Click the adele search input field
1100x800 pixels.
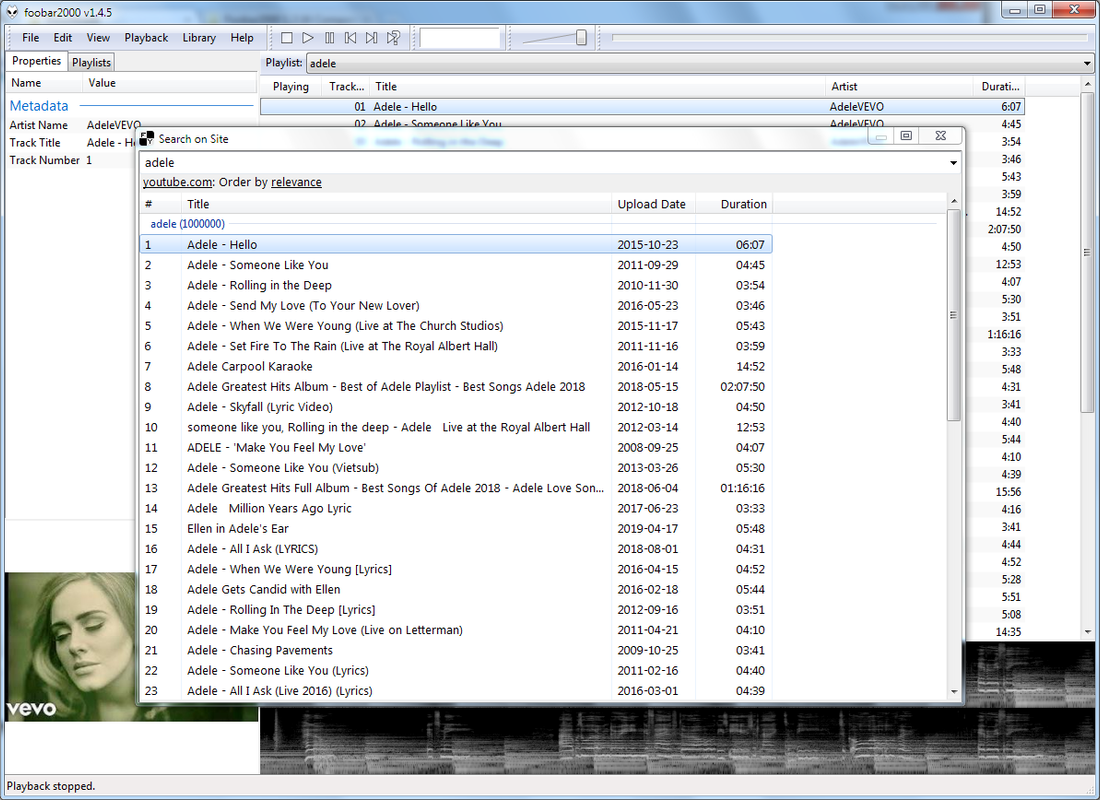coord(544,163)
